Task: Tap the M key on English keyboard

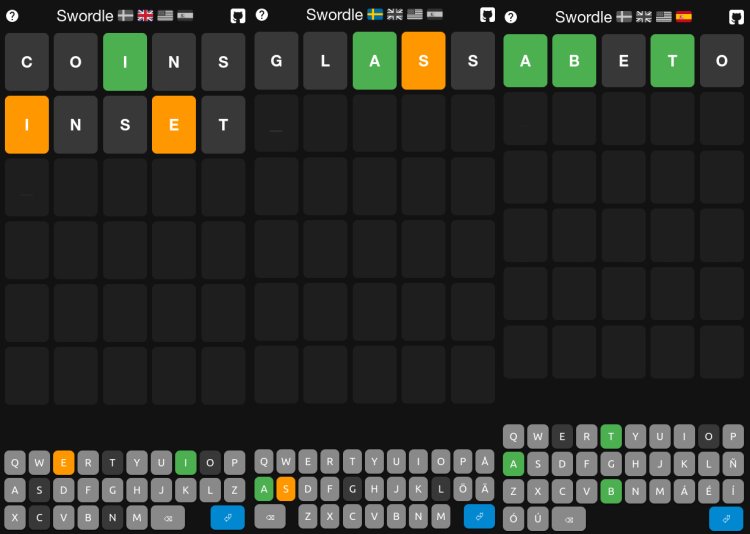Action: (137, 518)
